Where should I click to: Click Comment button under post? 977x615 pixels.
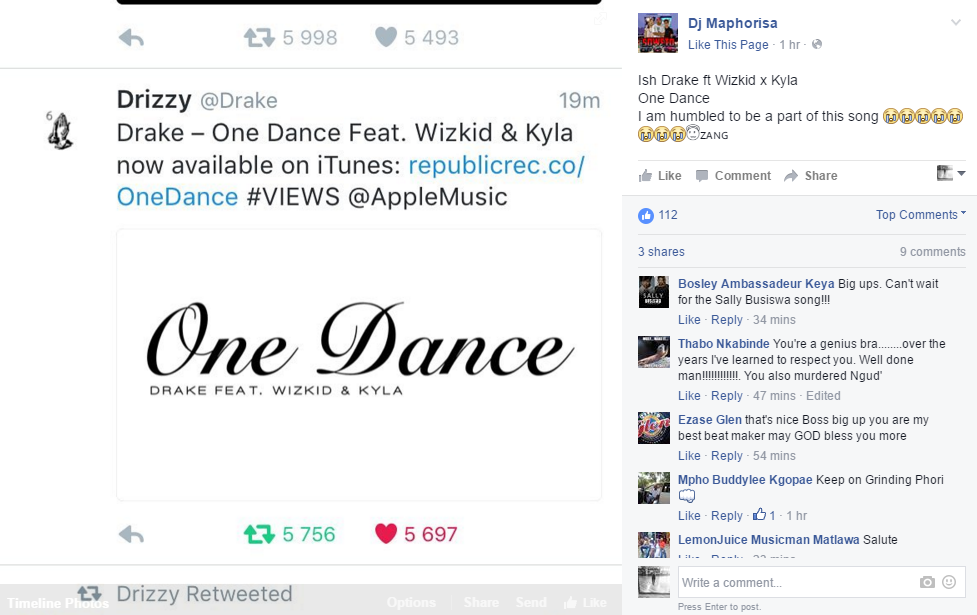pyautogui.click(x=733, y=176)
